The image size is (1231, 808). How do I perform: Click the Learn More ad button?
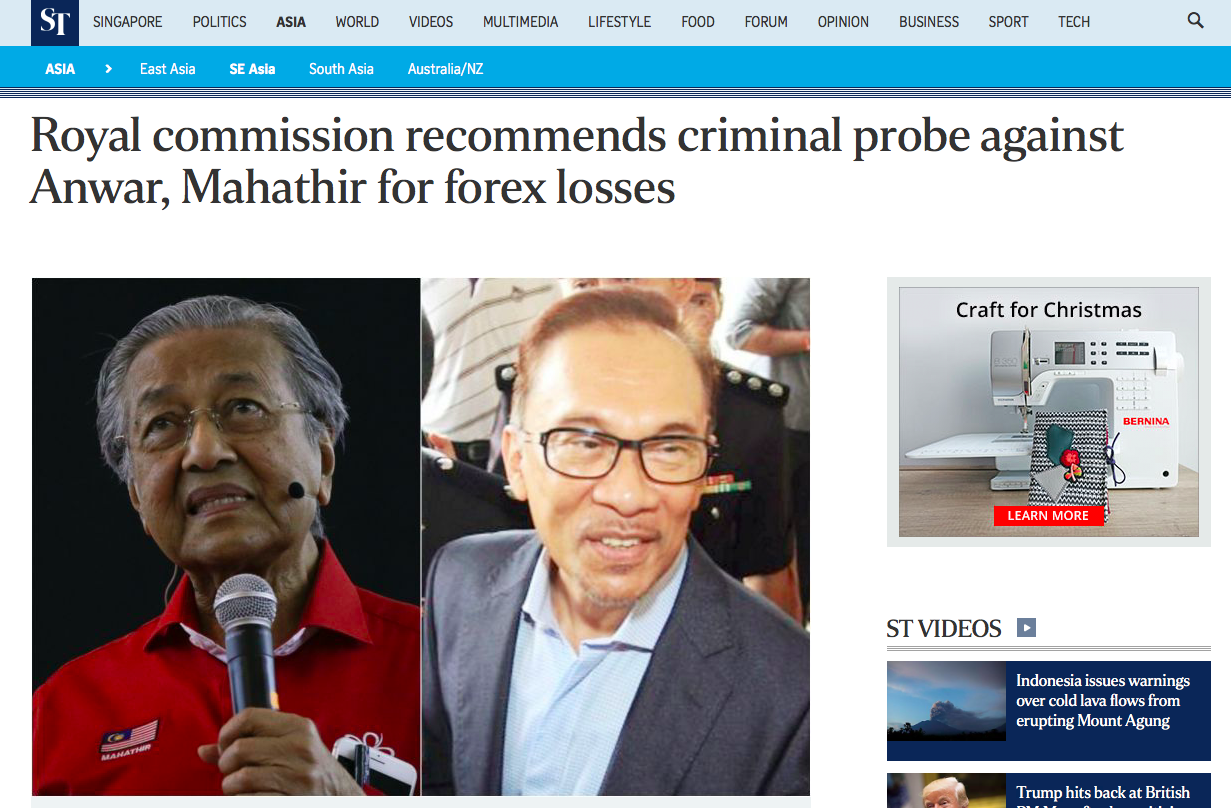click(x=1048, y=516)
